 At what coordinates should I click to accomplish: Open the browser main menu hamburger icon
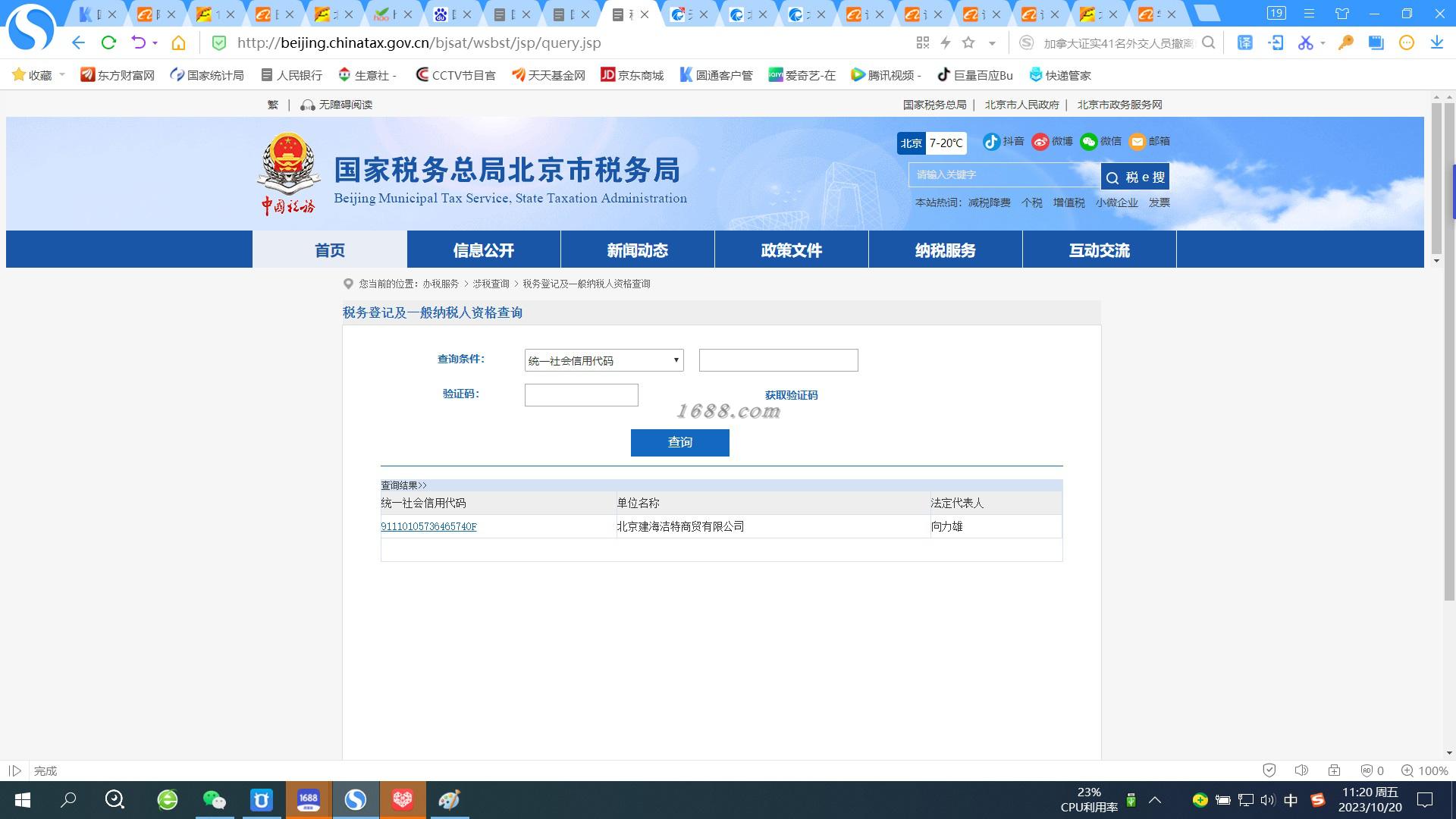[x=1309, y=14]
